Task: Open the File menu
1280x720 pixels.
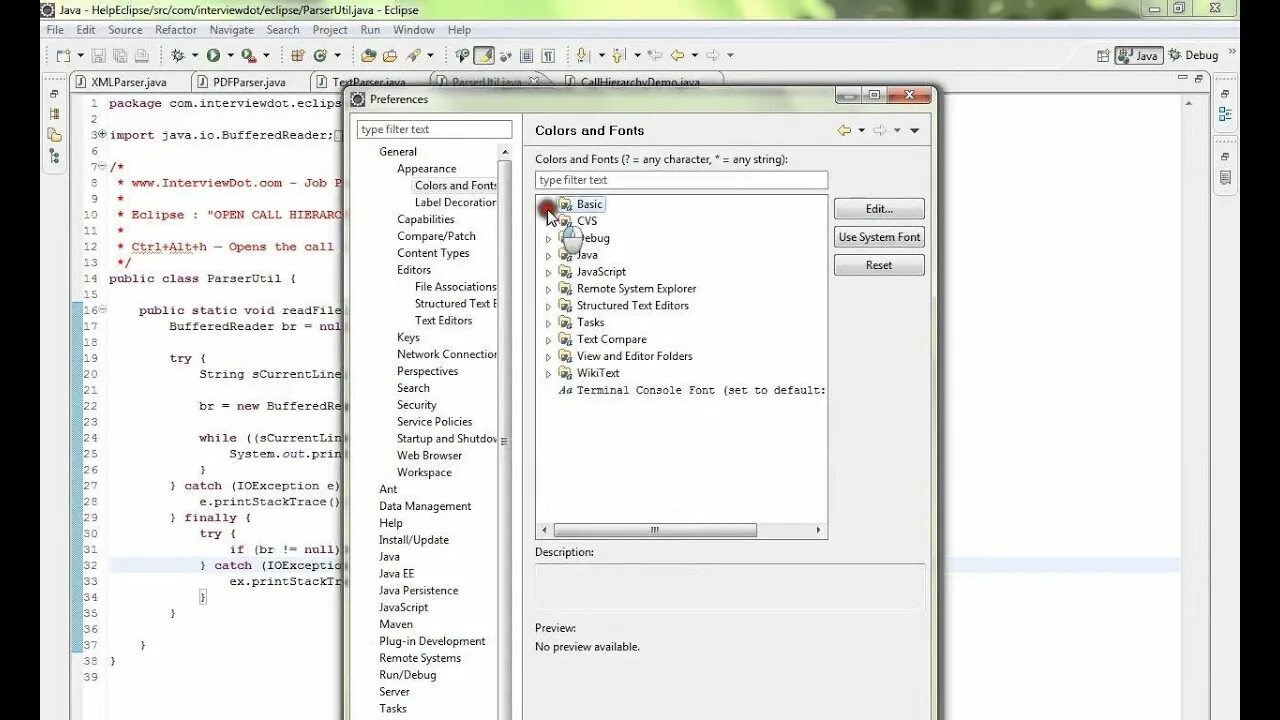Action: click(x=55, y=30)
